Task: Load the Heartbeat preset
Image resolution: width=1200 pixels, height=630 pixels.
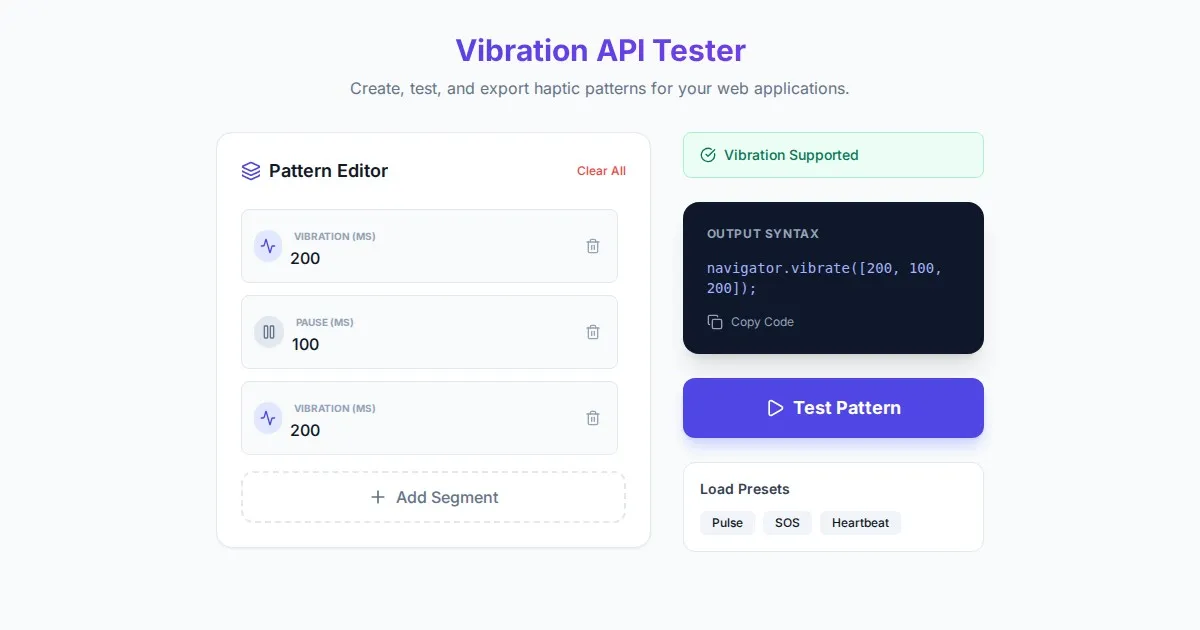Action: point(860,523)
